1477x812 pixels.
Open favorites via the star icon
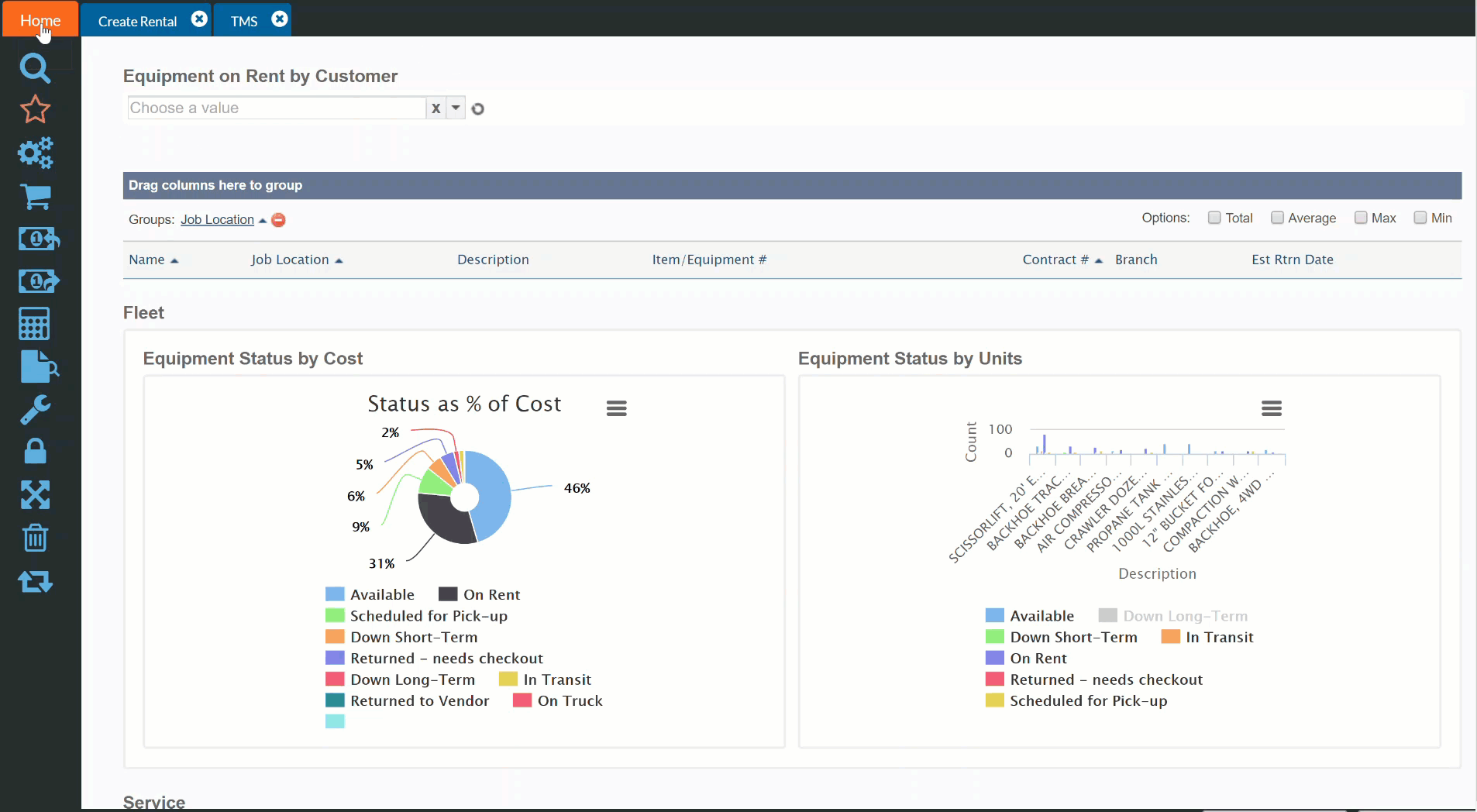(35, 110)
